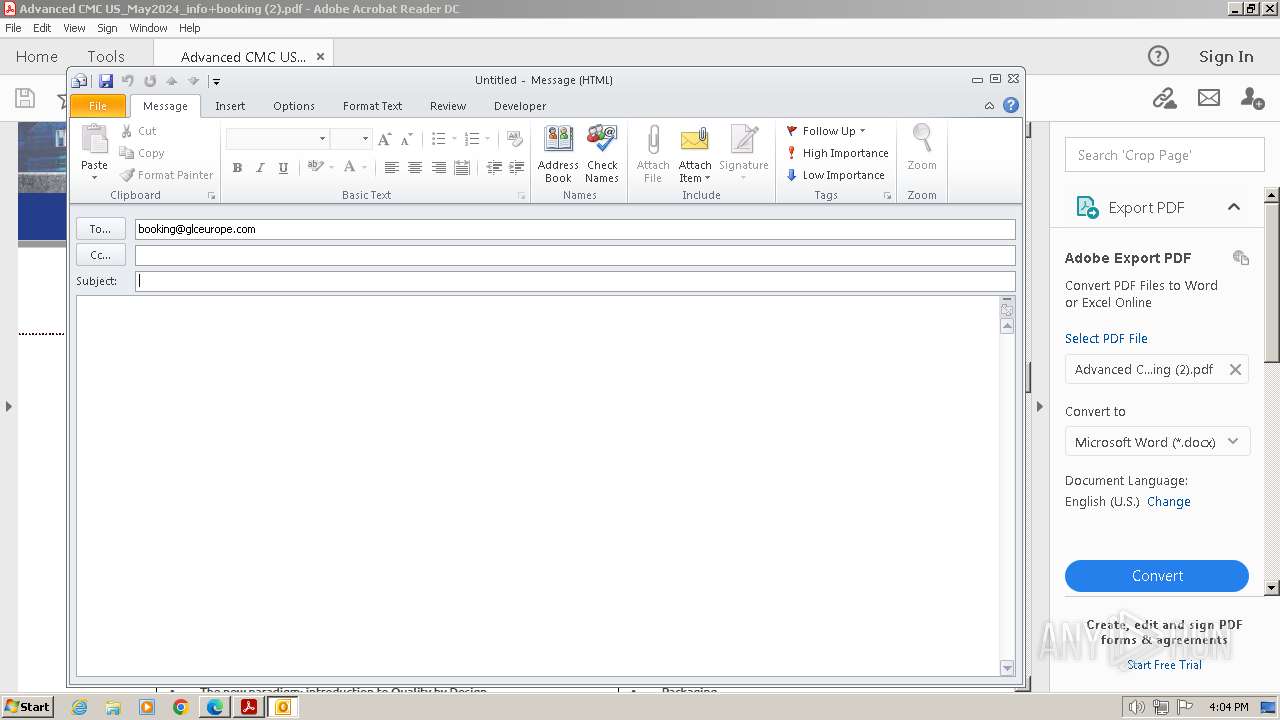1280x720 pixels.
Task: Toggle bulleted list
Action: [x=438, y=139]
